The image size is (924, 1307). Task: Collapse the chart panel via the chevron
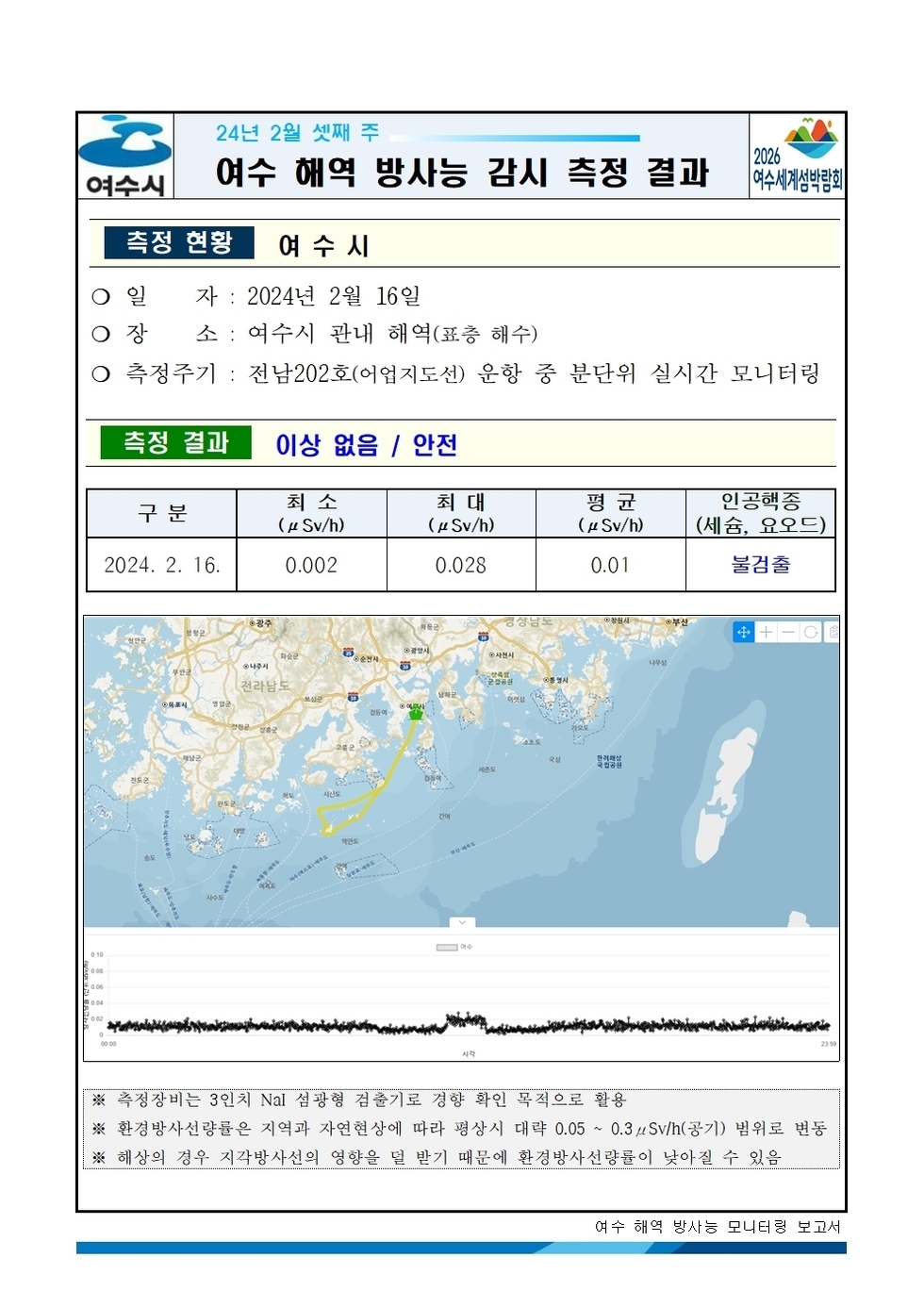pos(462,922)
